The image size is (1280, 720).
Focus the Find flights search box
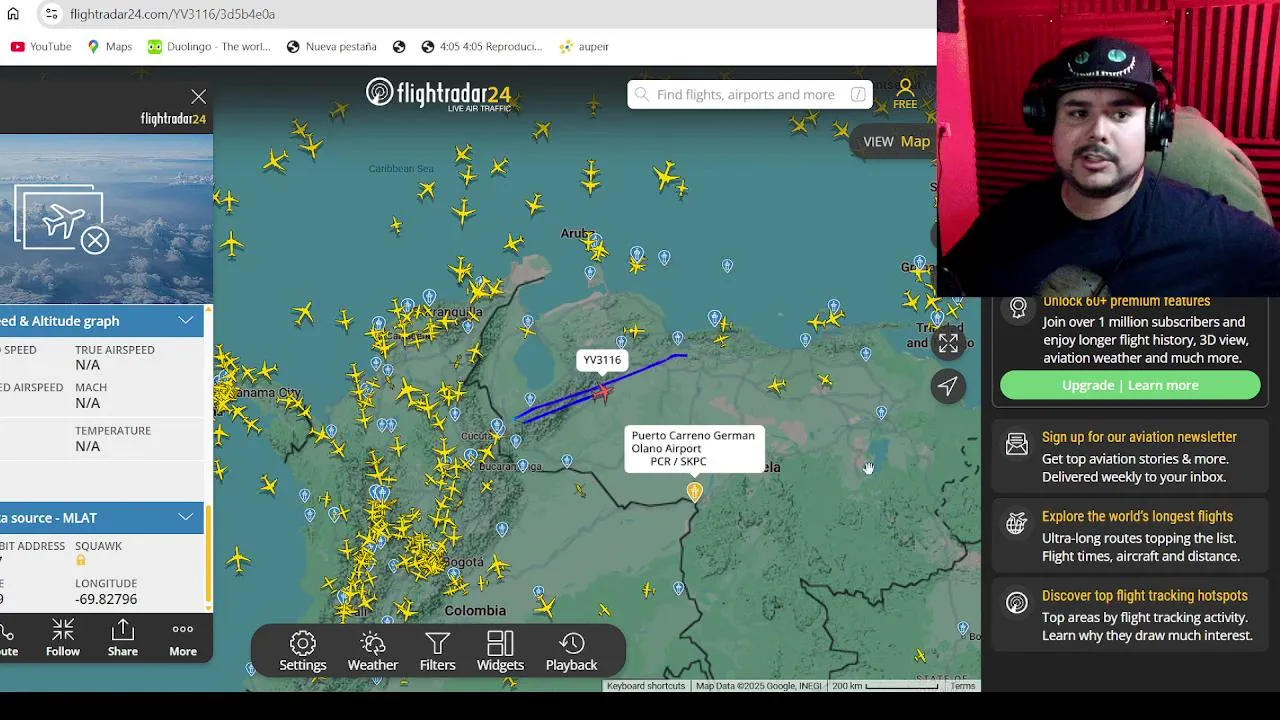(749, 95)
